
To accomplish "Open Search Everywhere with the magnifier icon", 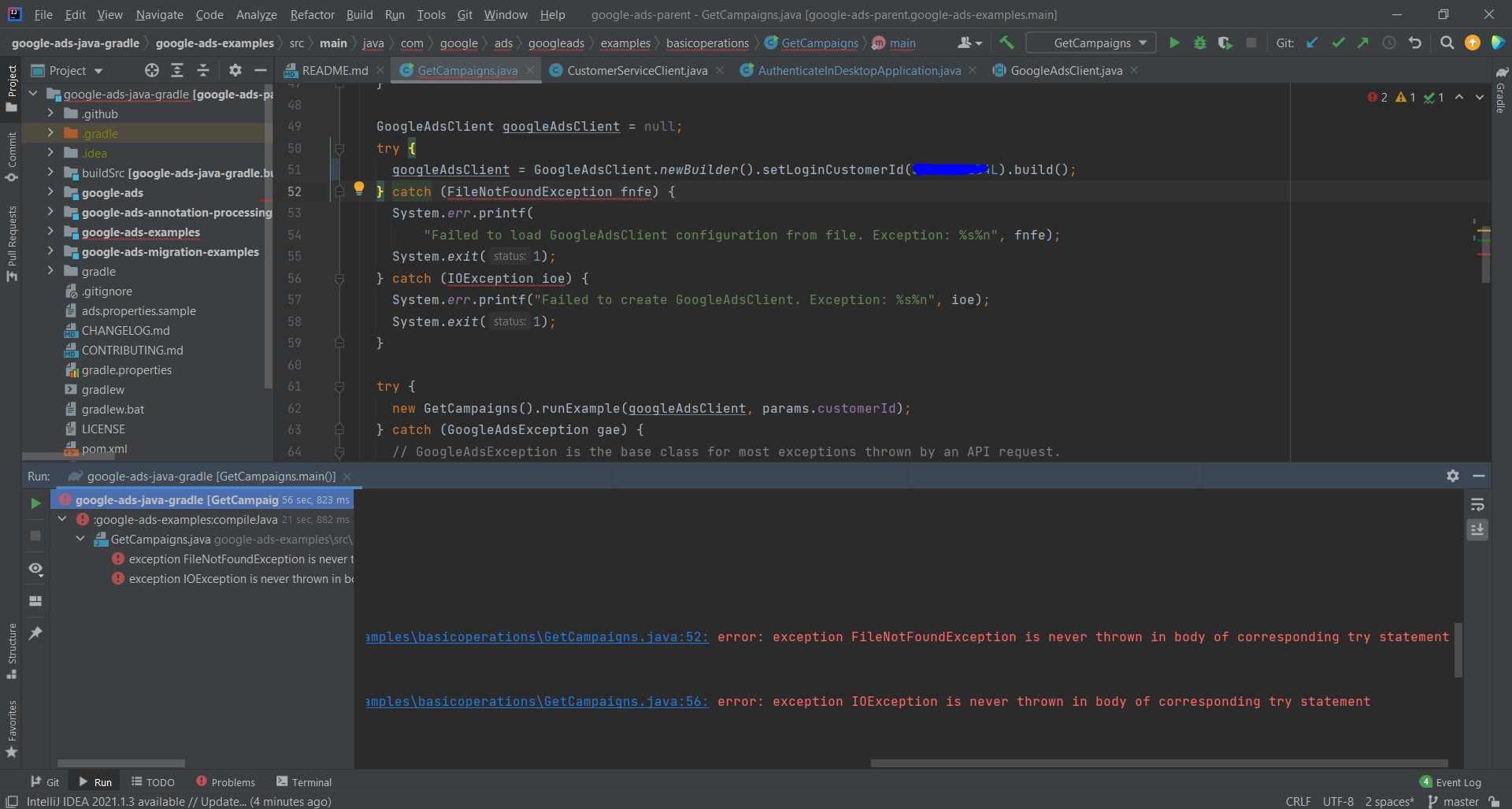I will (x=1447, y=43).
